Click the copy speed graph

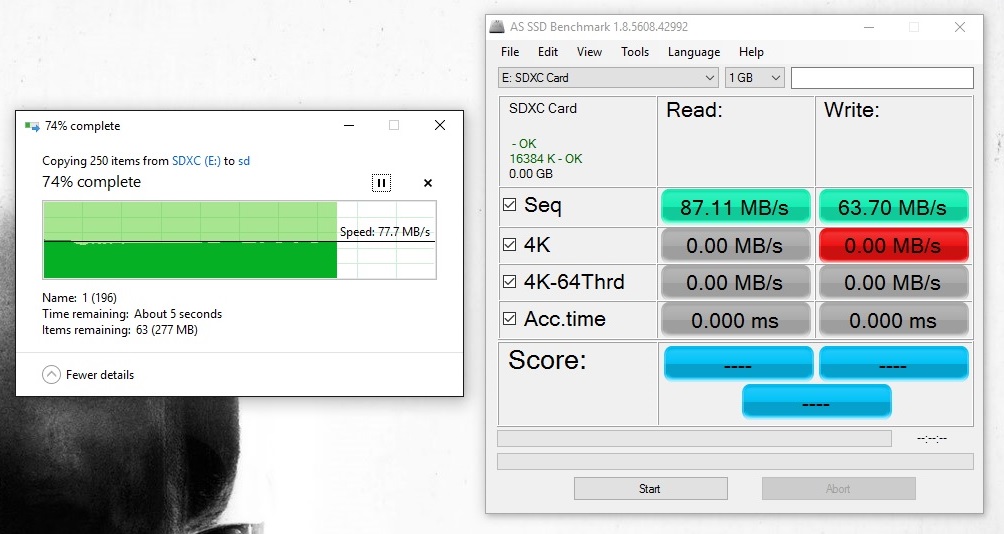(x=239, y=240)
